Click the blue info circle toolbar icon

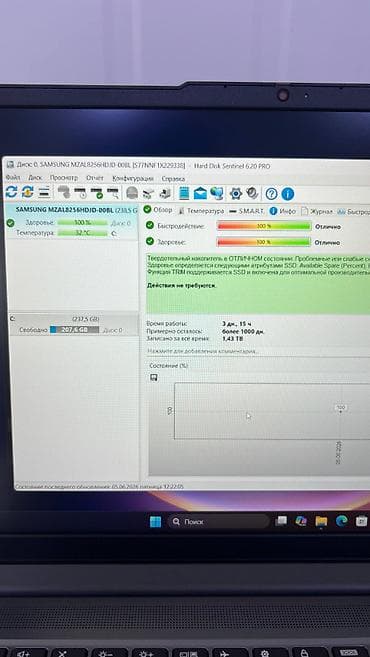pyautogui.click(x=287, y=194)
